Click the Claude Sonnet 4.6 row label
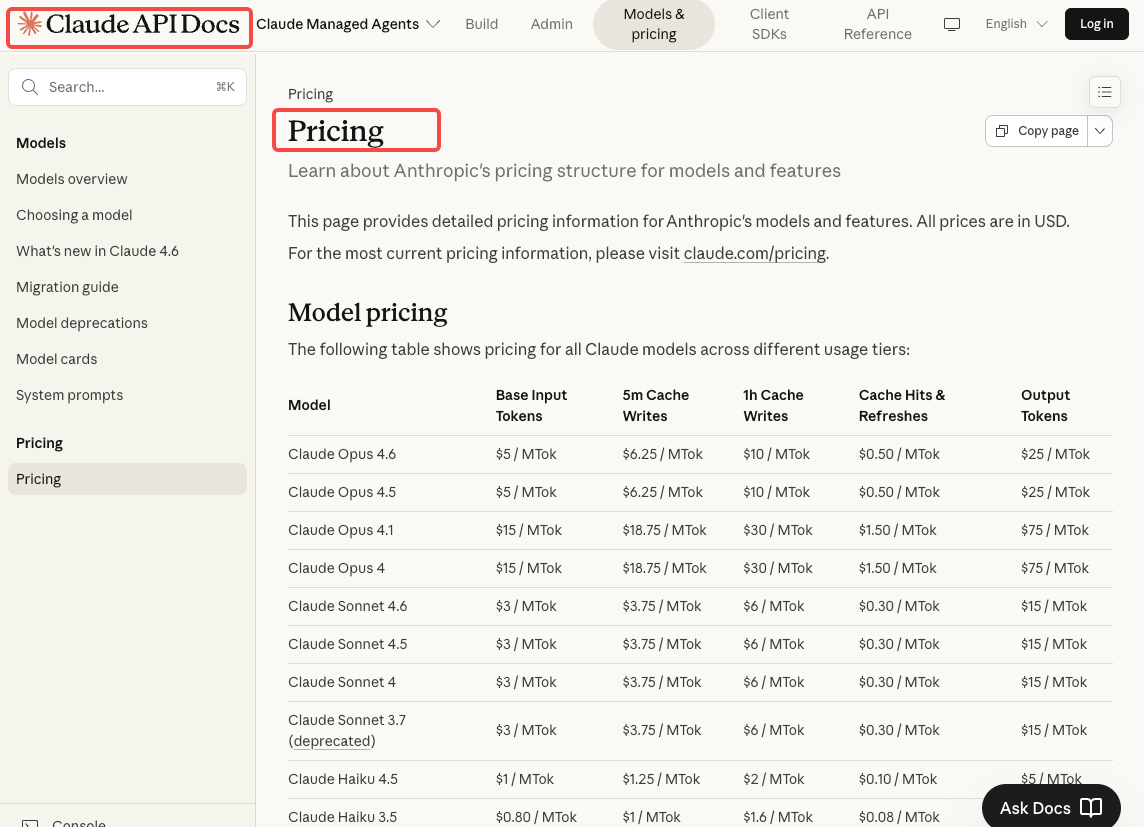The image size is (1144, 827). (x=347, y=606)
